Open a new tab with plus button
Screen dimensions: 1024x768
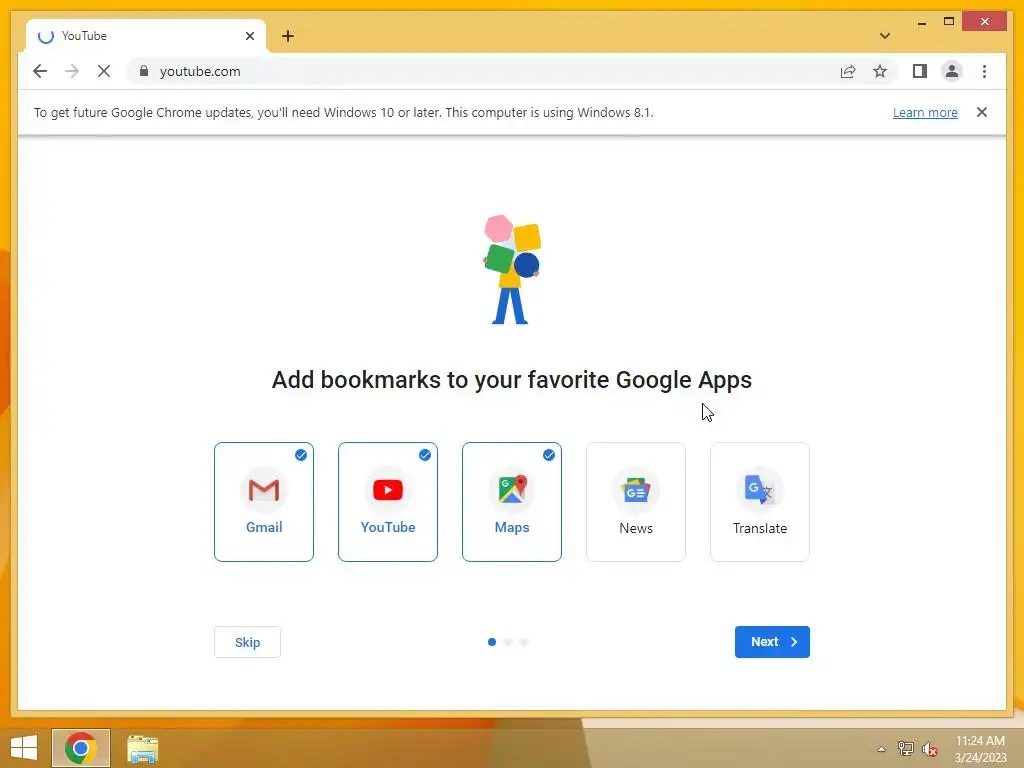288,36
